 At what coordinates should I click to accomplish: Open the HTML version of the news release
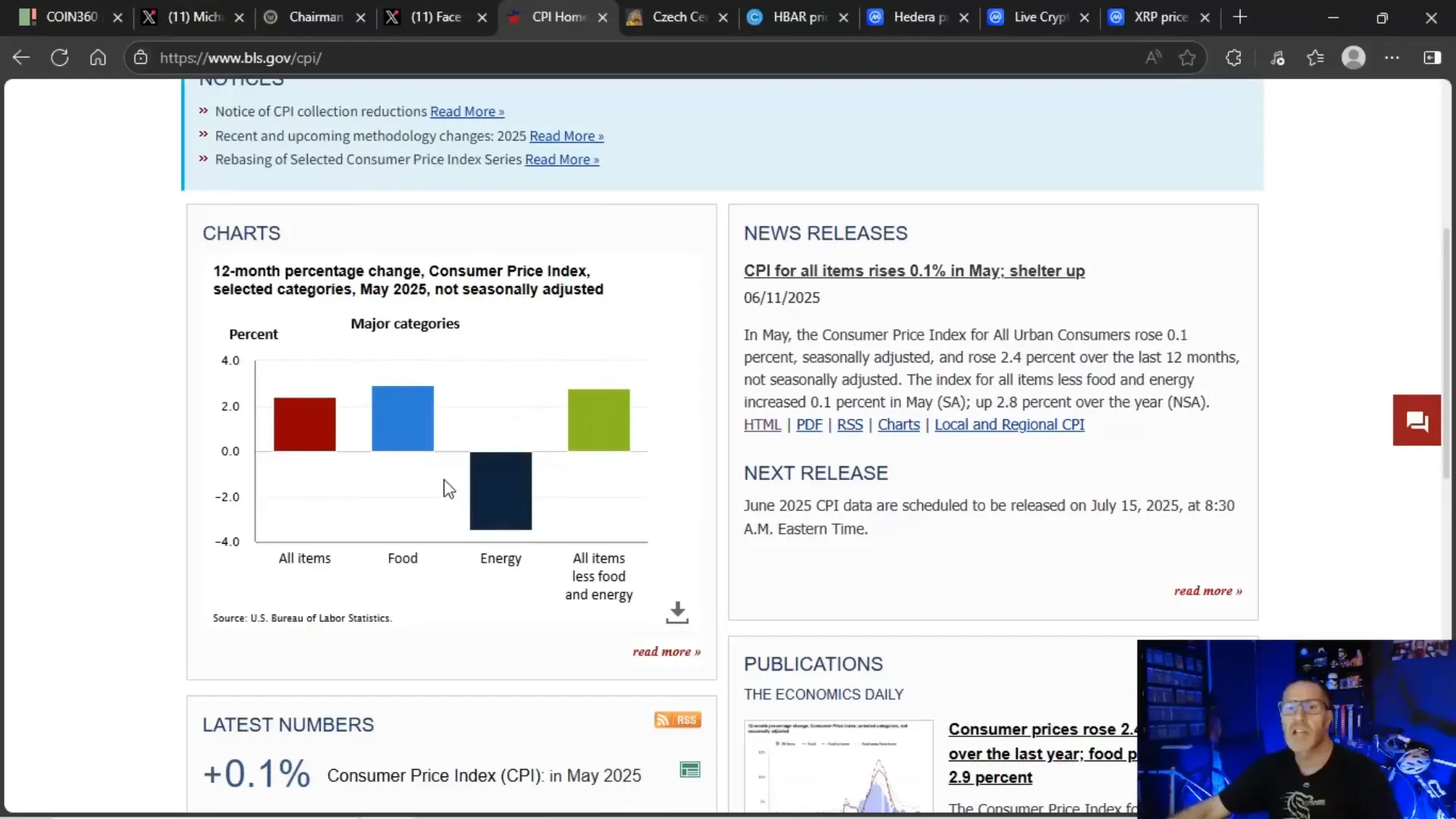pos(762,425)
